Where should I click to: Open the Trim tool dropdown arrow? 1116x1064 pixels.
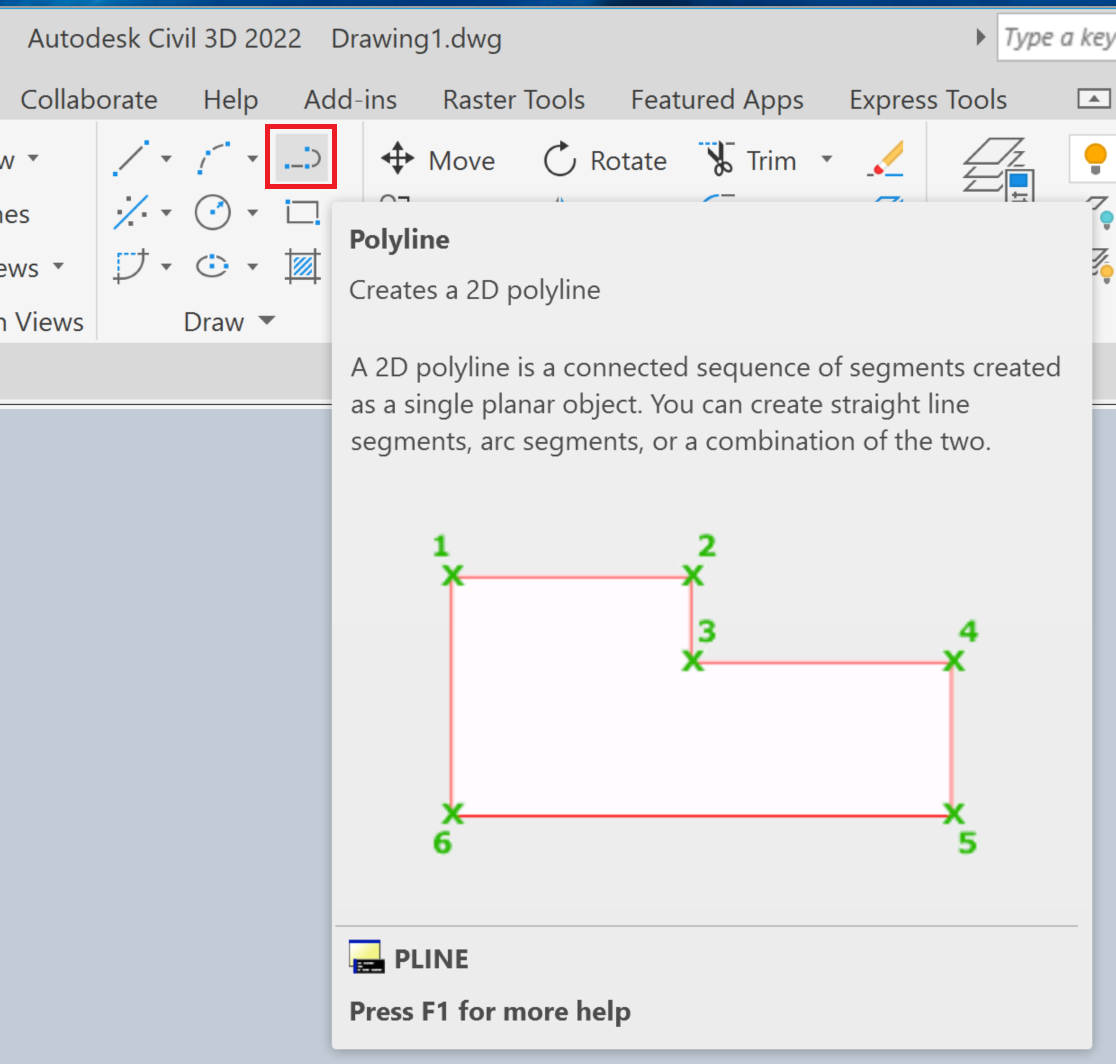[826, 160]
